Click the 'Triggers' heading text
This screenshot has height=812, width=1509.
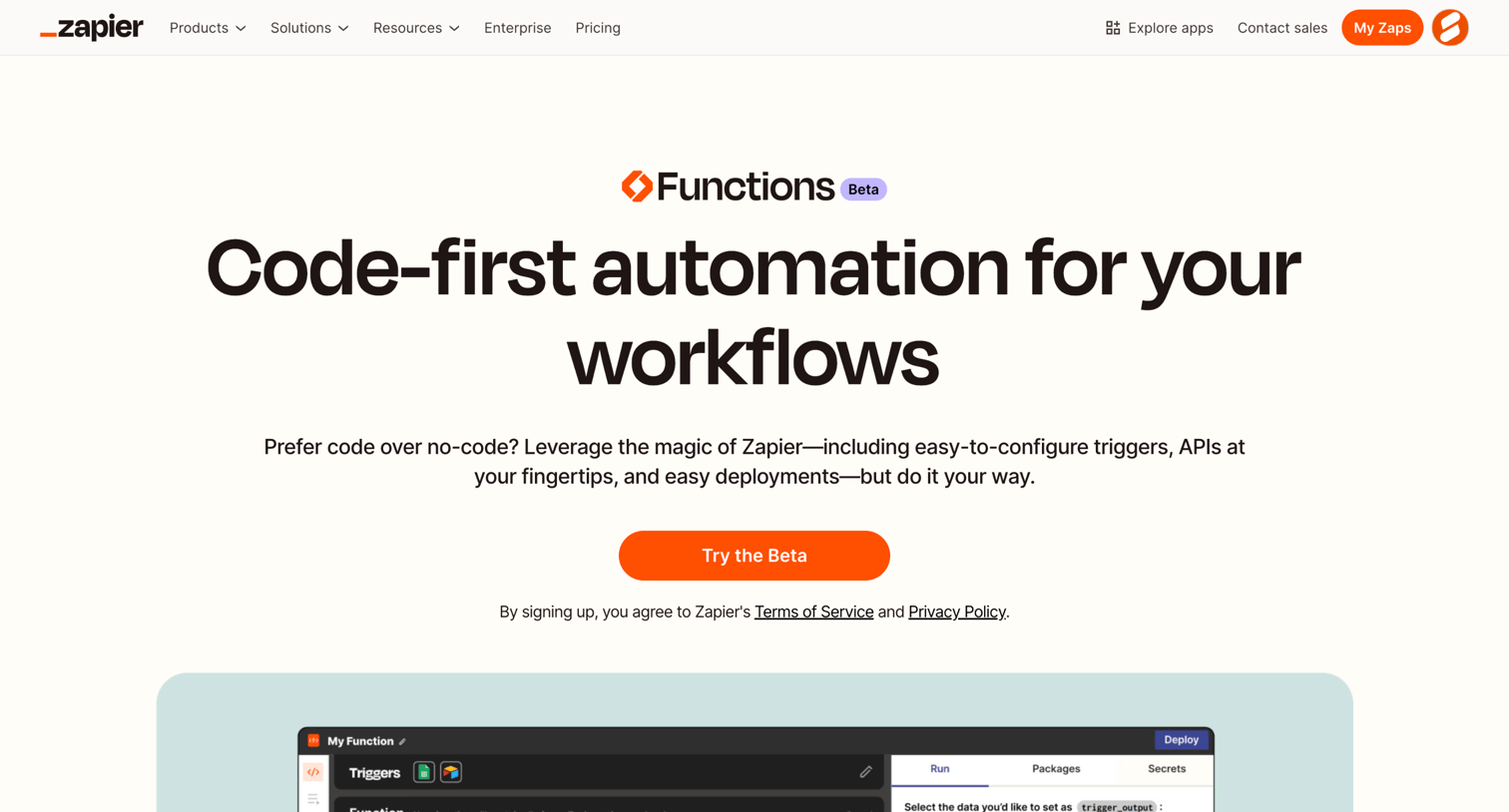tap(374, 773)
